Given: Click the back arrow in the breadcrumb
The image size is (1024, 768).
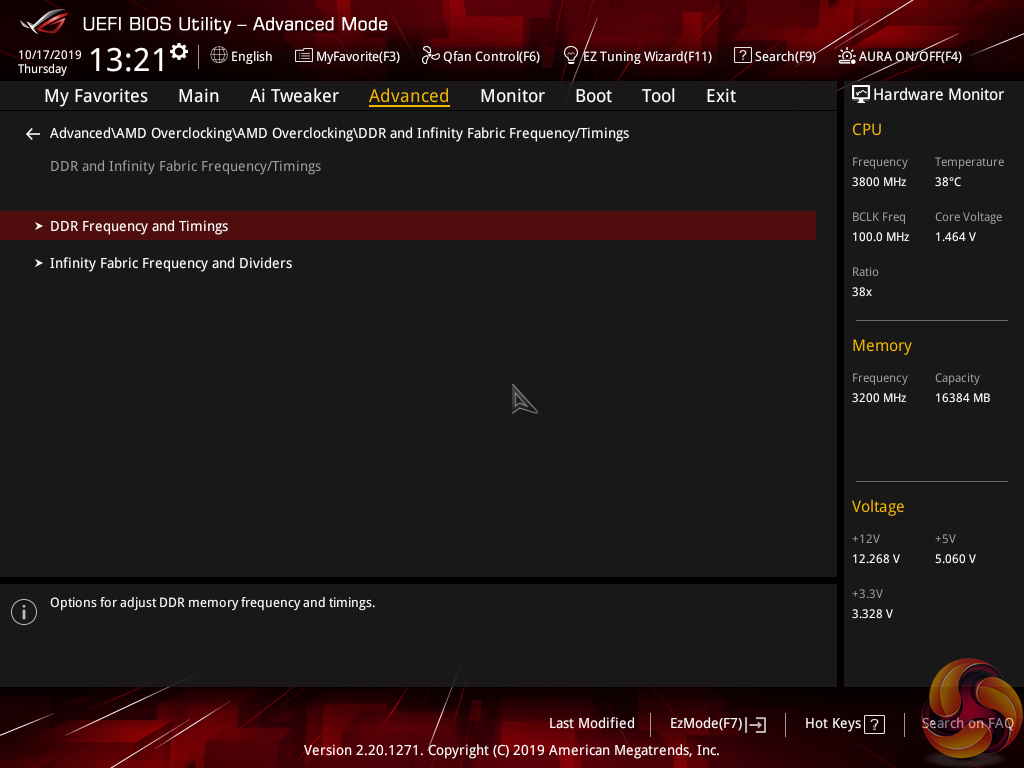Looking at the screenshot, I should [33, 134].
